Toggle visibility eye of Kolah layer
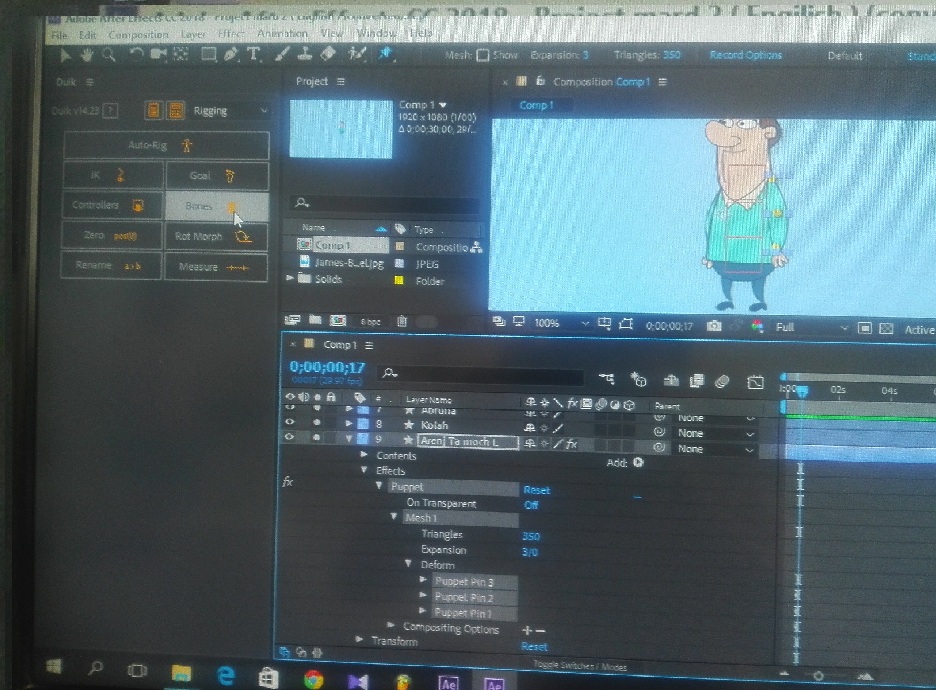The image size is (936, 690). (x=290, y=422)
